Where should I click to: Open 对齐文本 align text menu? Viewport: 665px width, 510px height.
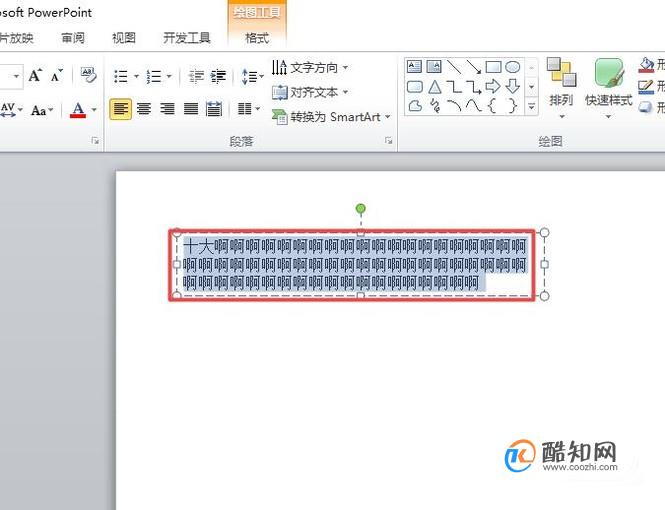(x=310, y=92)
